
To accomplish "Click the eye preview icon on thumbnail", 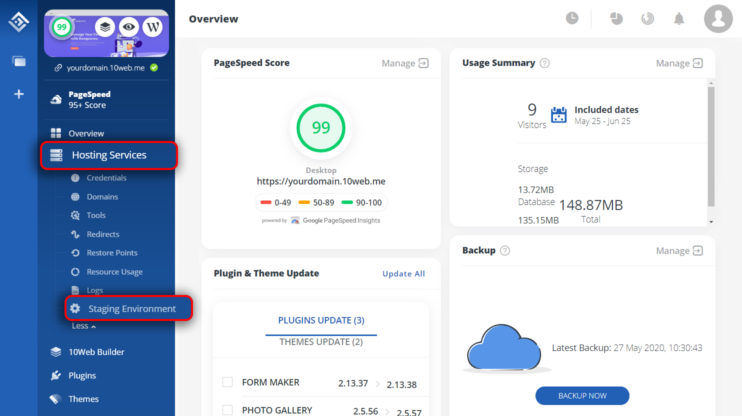I will (x=129, y=27).
